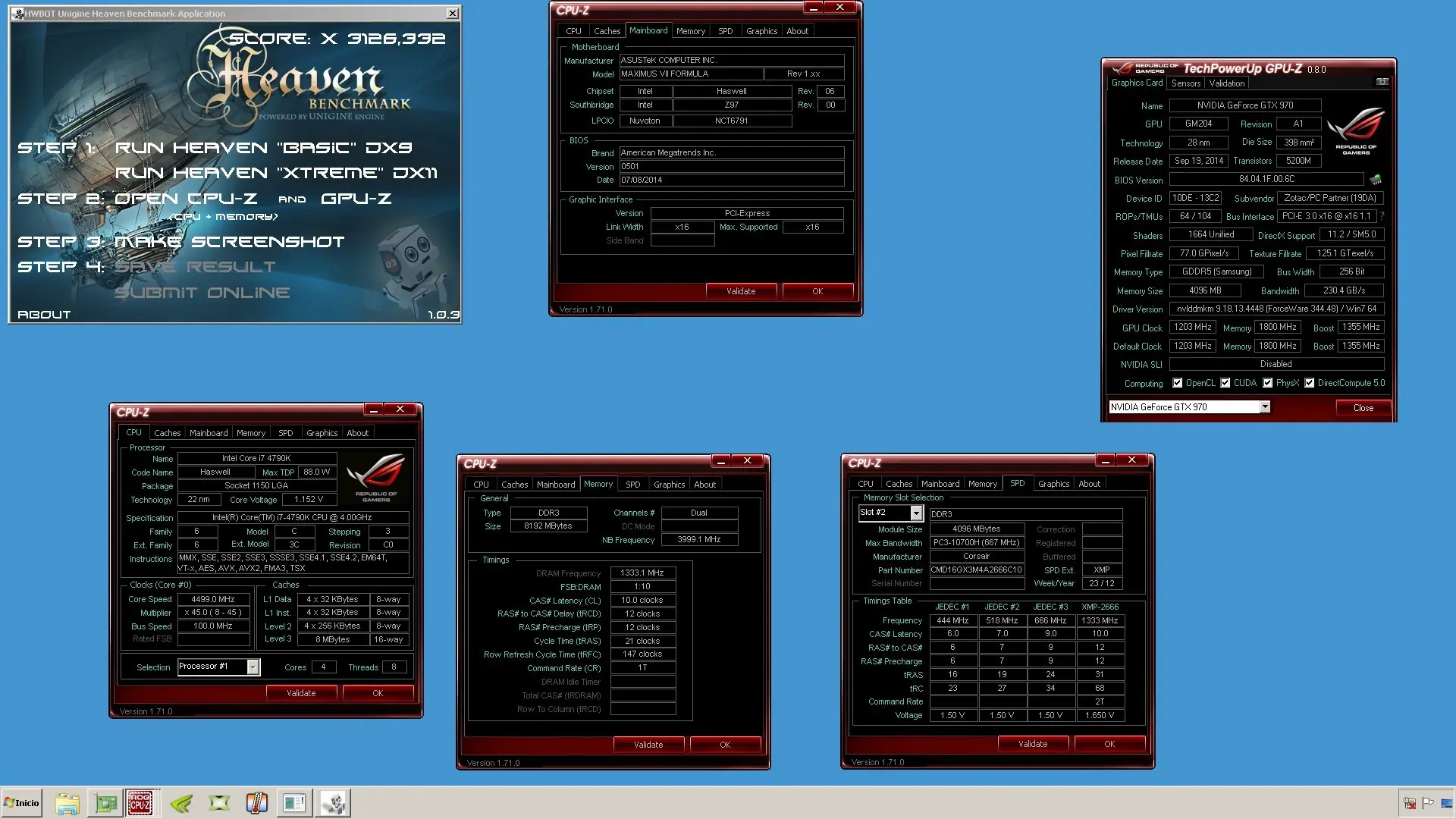Open GPU-Z link in HWBOT step 2

click(356, 199)
